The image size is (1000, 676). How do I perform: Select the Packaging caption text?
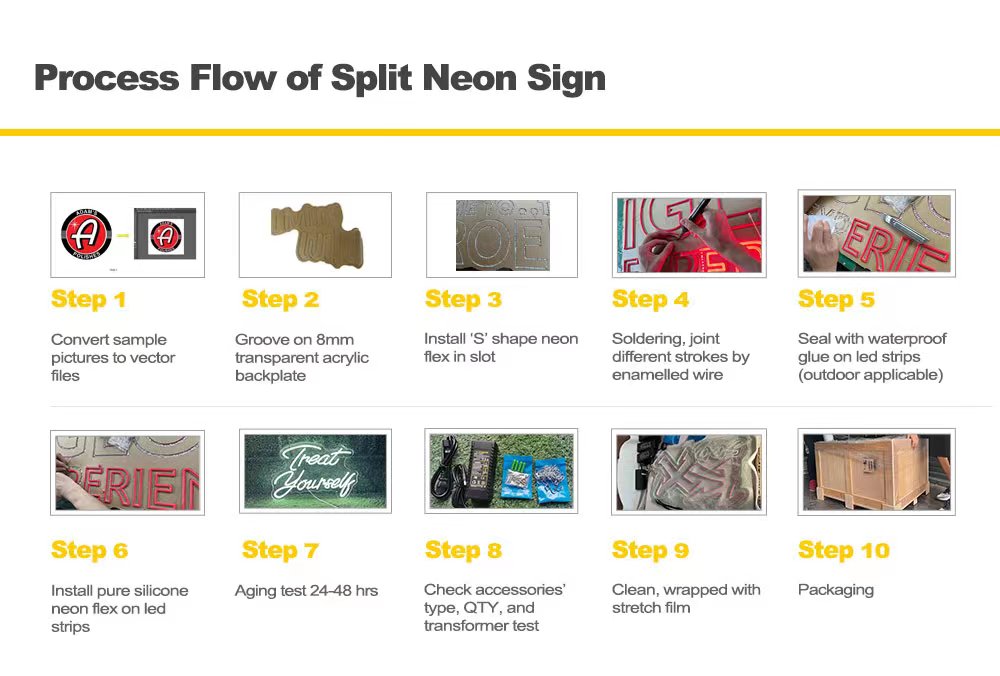[835, 591]
